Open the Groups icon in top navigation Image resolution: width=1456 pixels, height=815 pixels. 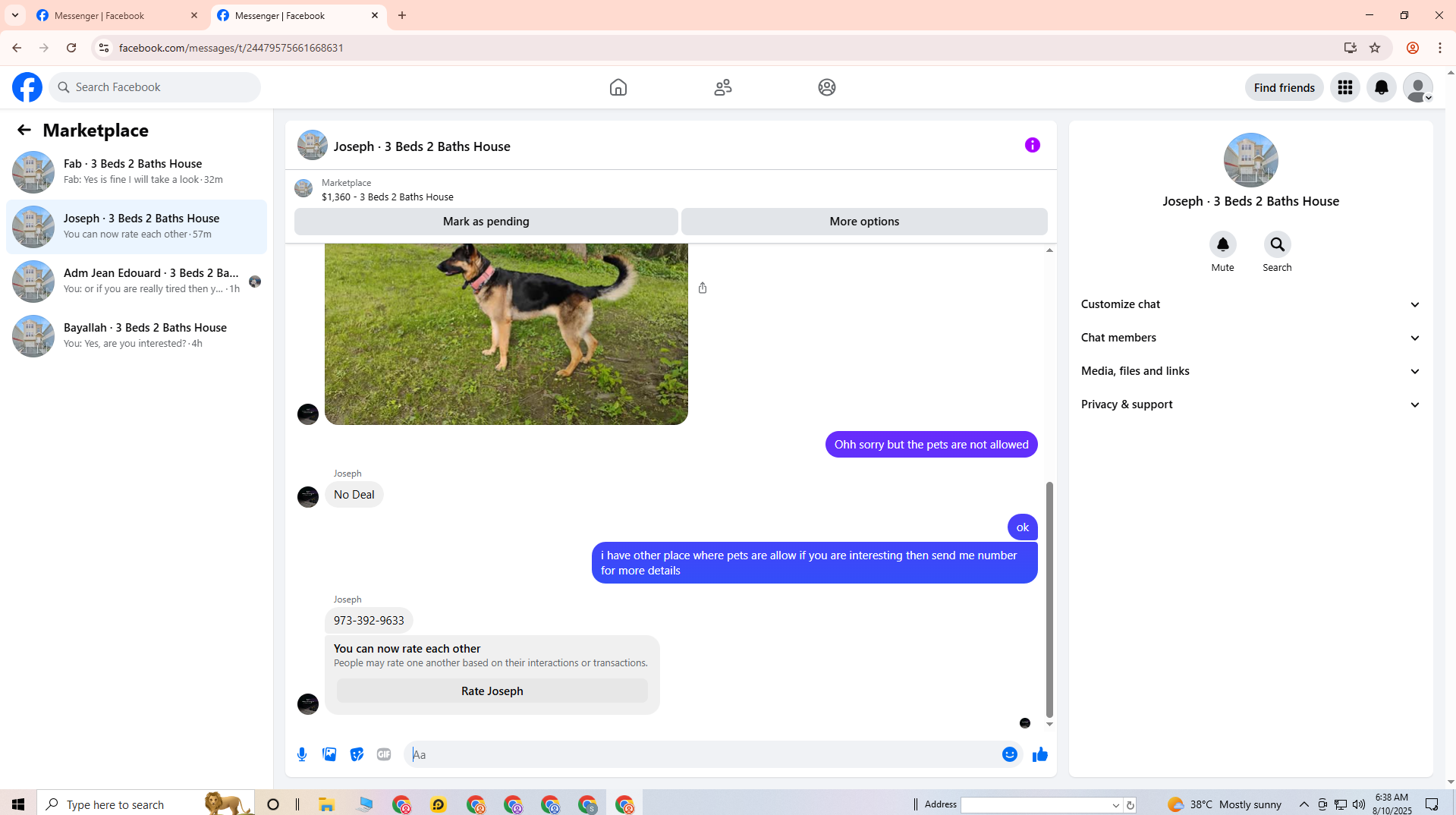pos(827,87)
